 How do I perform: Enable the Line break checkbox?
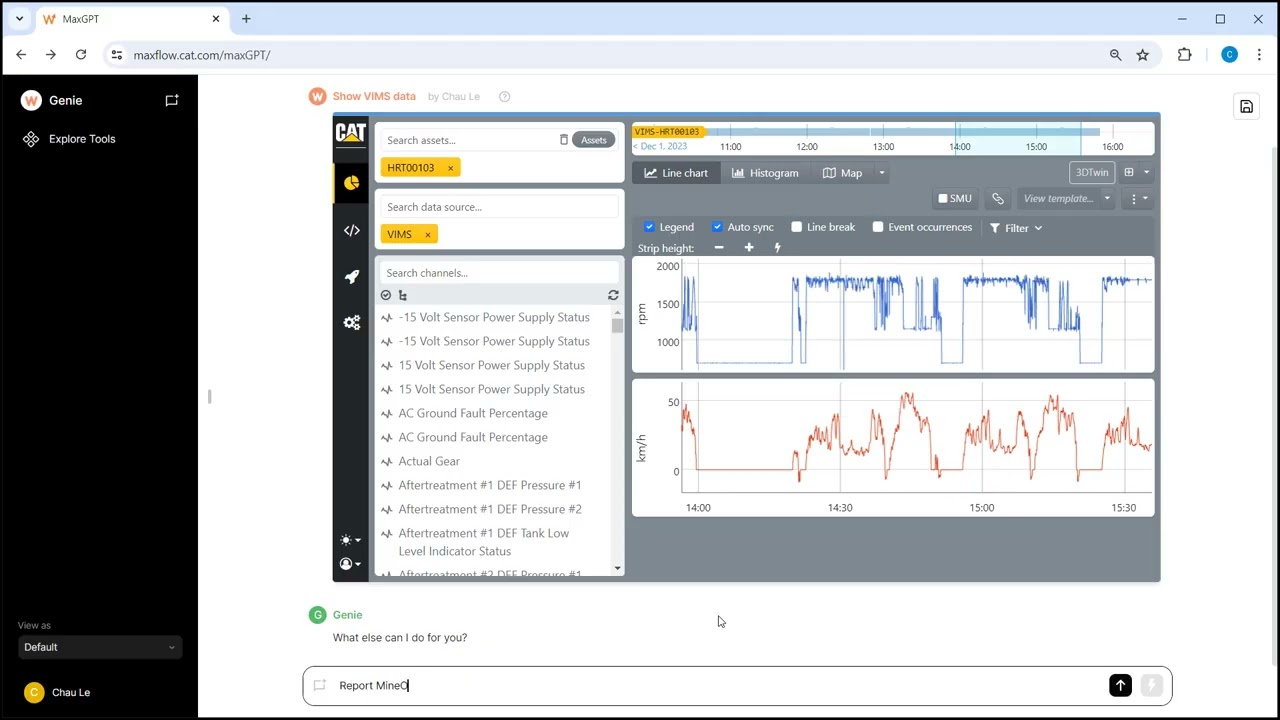796,227
